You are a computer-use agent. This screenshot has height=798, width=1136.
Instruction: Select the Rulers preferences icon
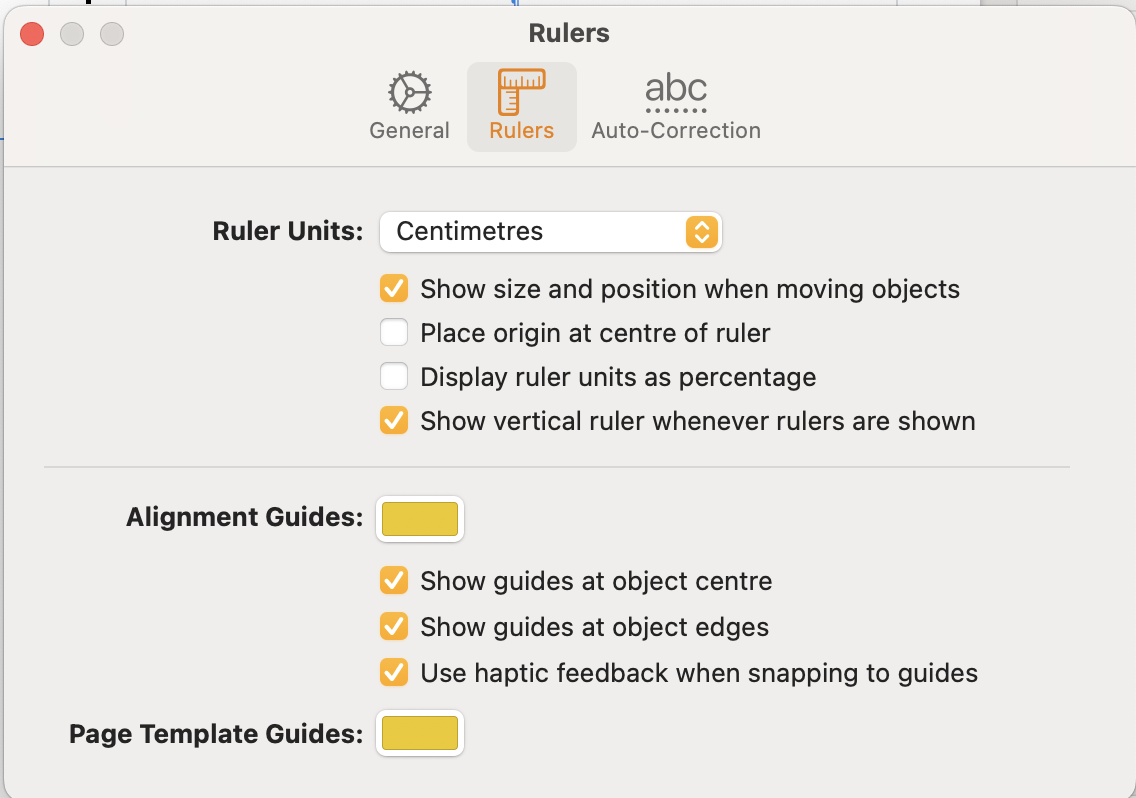click(521, 93)
